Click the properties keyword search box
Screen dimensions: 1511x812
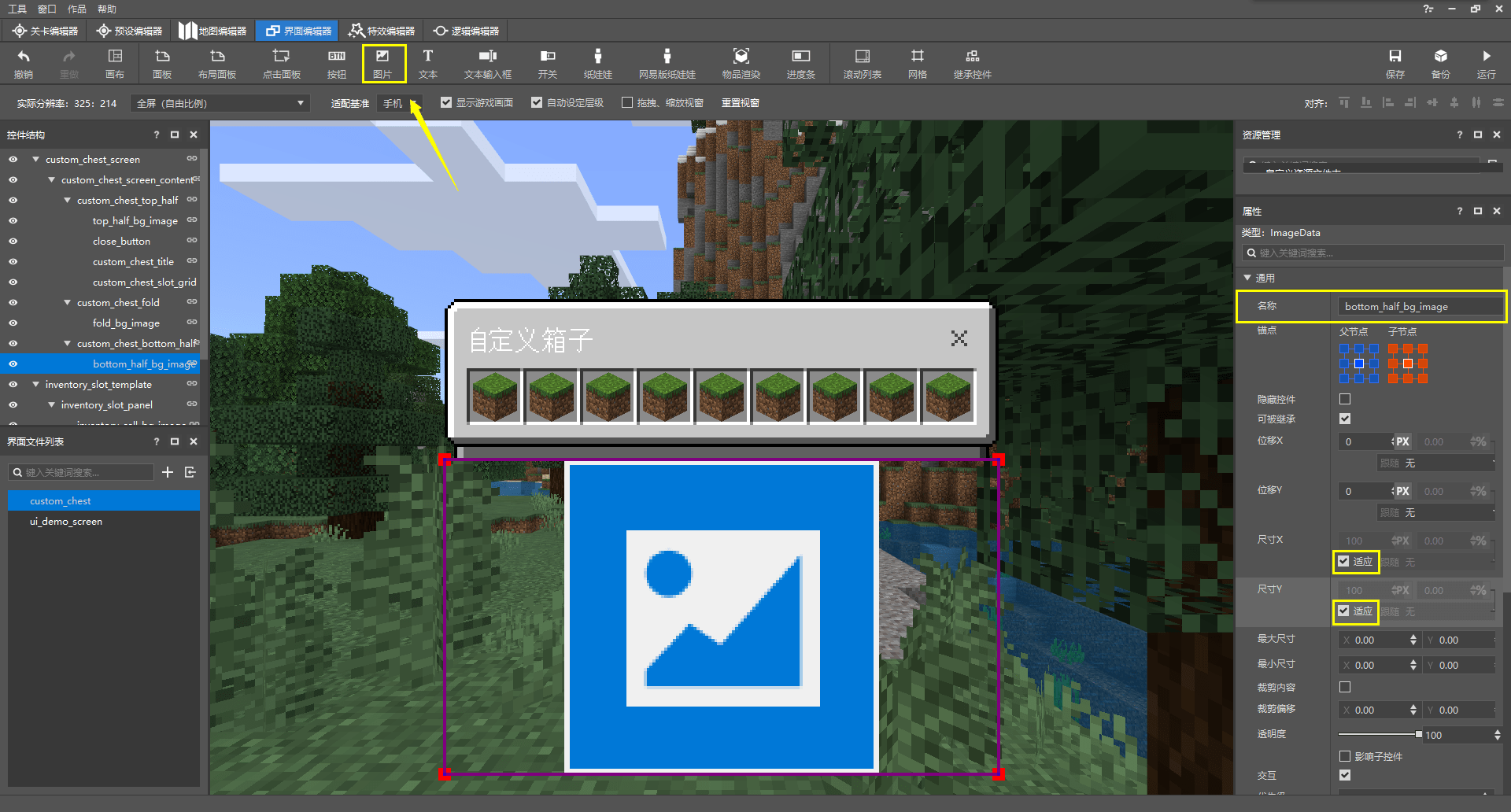point(1372,253)
